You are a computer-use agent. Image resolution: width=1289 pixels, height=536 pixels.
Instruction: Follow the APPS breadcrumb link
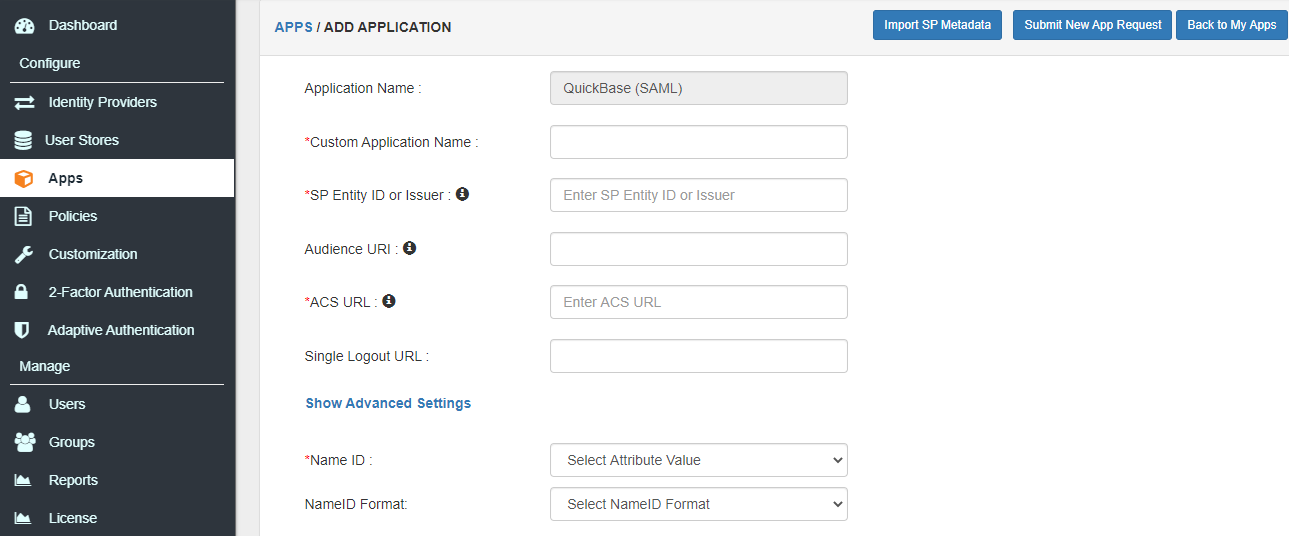[293, 27]
